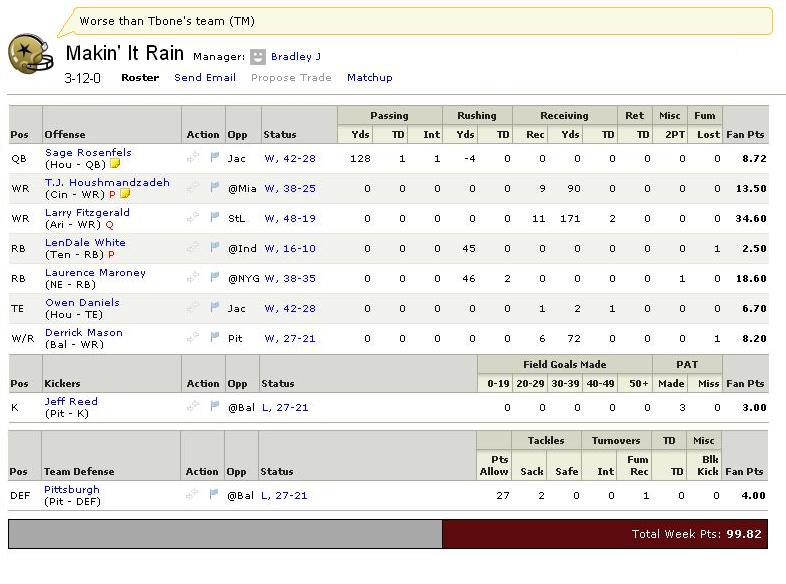Click the Passing column group header
This screenshot has height=584, width=786.
pos(389,116)
